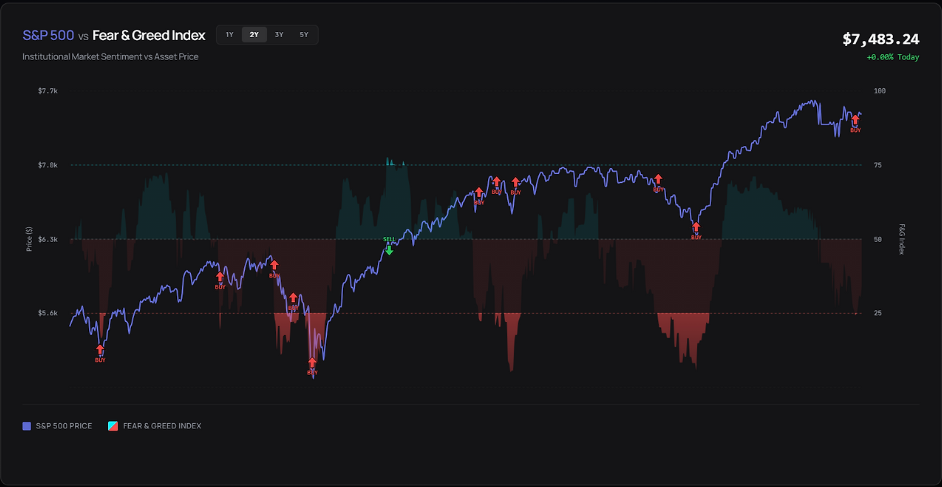Click the earliest BUY marker on chart

coord(100,351)
